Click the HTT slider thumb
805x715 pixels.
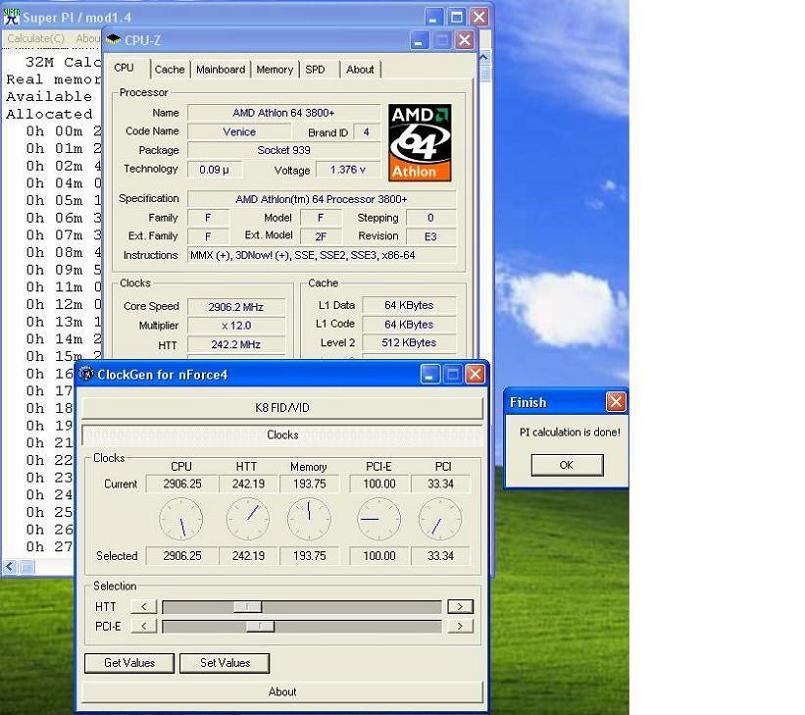247,607
